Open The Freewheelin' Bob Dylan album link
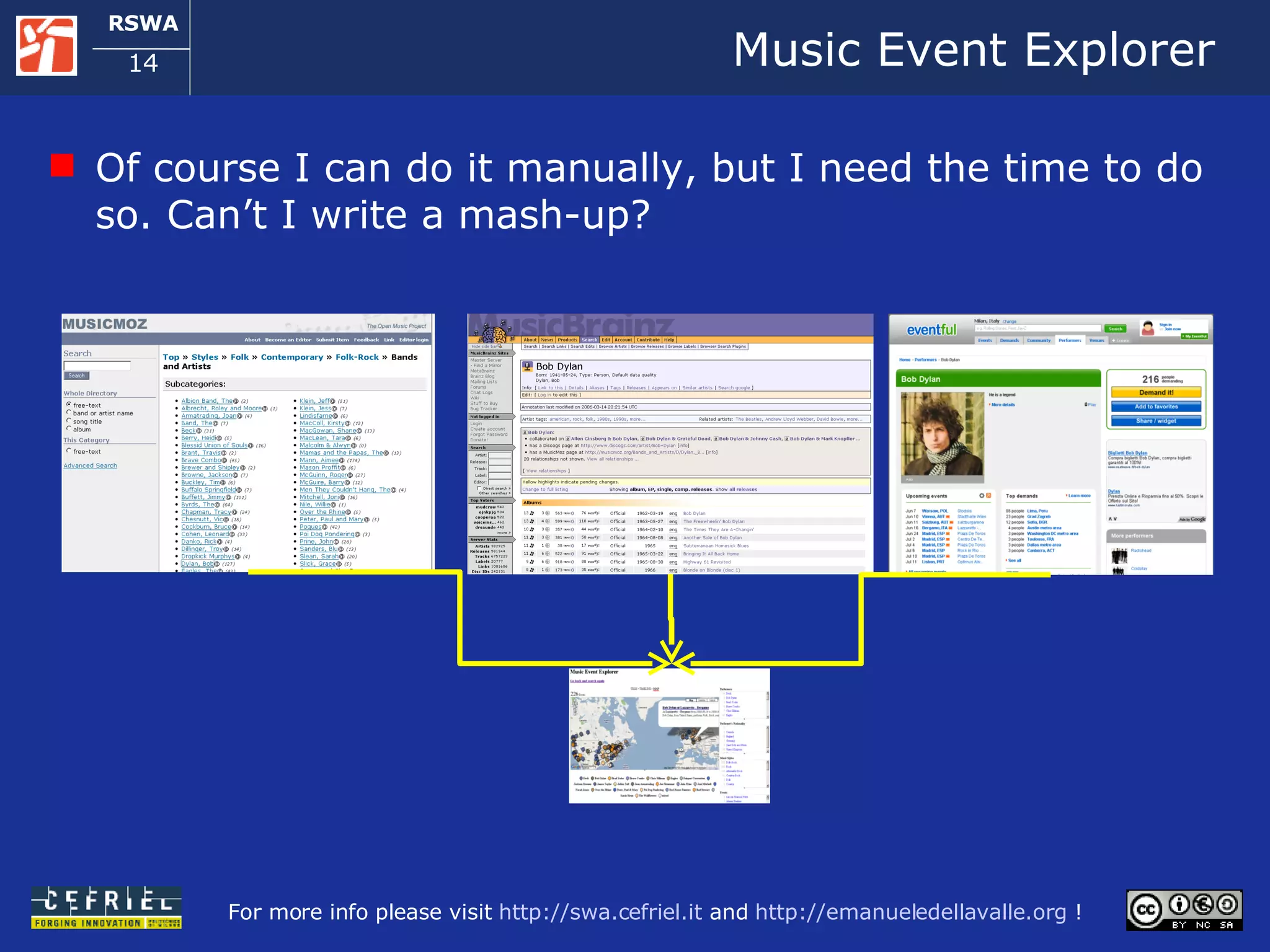 (x=714, y=521)
